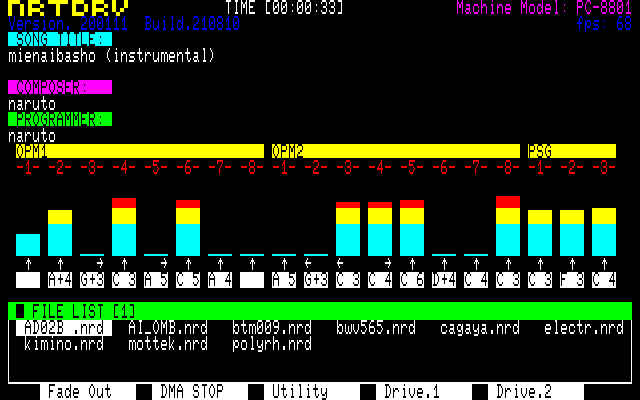This screenshot has width=640, height=400.
Task: Click the PSG channel group header
Action: pyautogui.click(x=571, y=151)
